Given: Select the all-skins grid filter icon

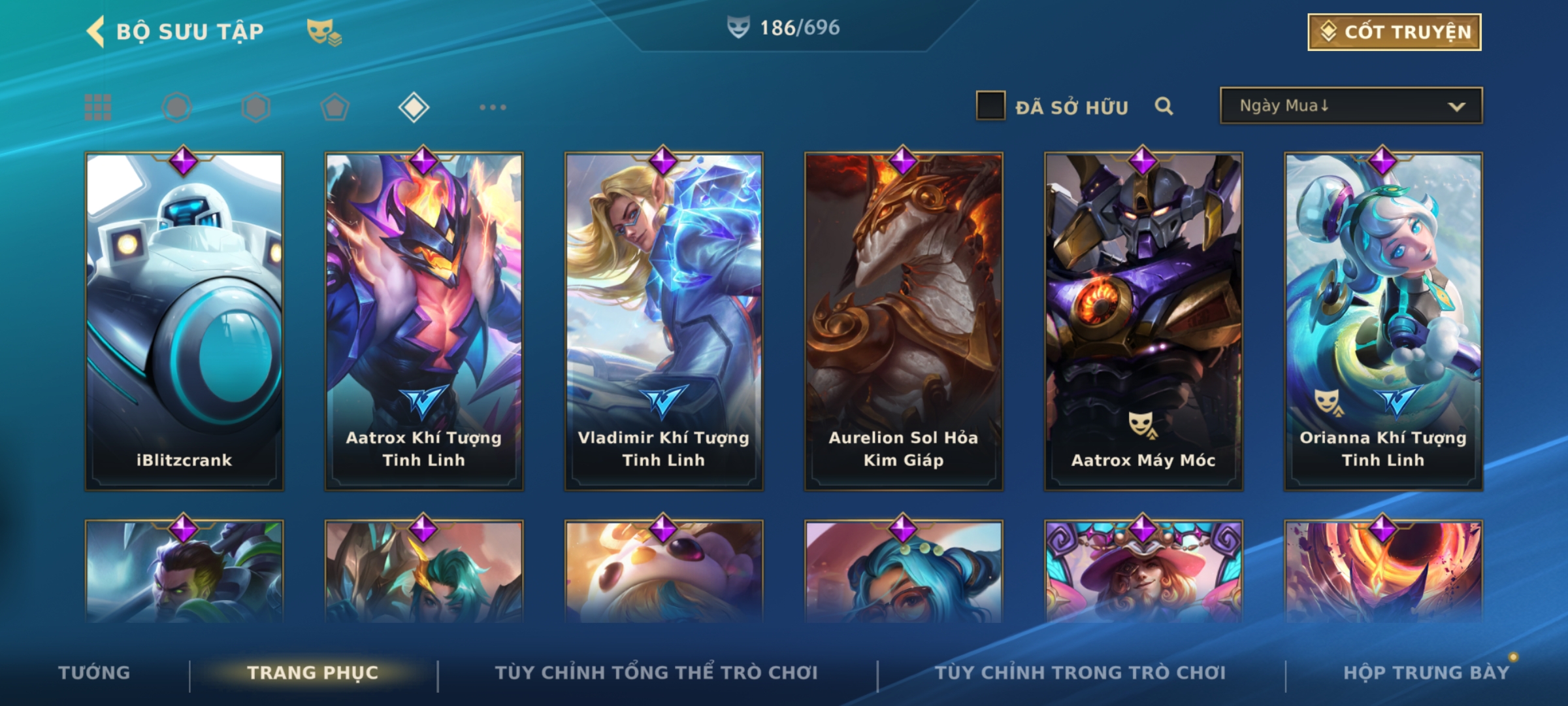Looking at the screenshot, I should (x=98, y=107).
